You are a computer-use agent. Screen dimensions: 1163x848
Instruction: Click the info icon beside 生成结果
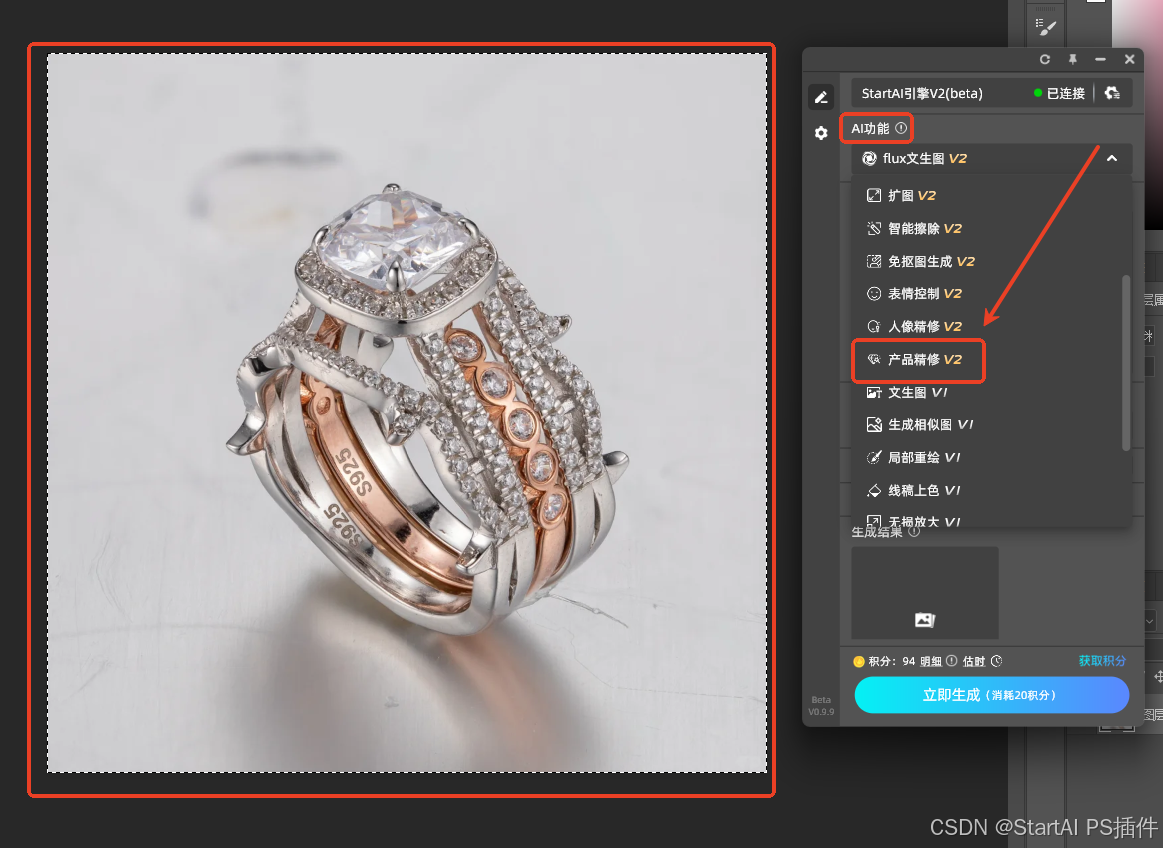click(914, 532)
